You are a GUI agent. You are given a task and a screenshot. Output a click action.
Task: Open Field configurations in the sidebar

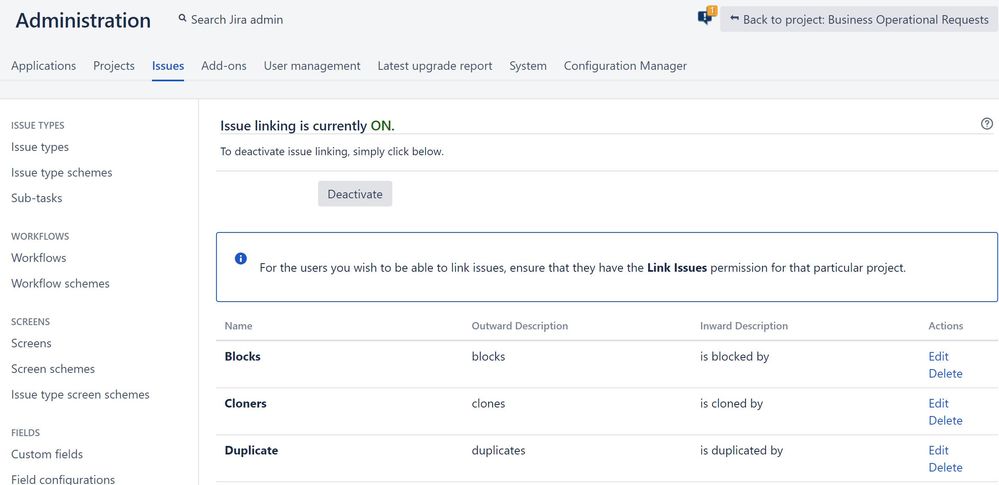(x=63, y=479)
